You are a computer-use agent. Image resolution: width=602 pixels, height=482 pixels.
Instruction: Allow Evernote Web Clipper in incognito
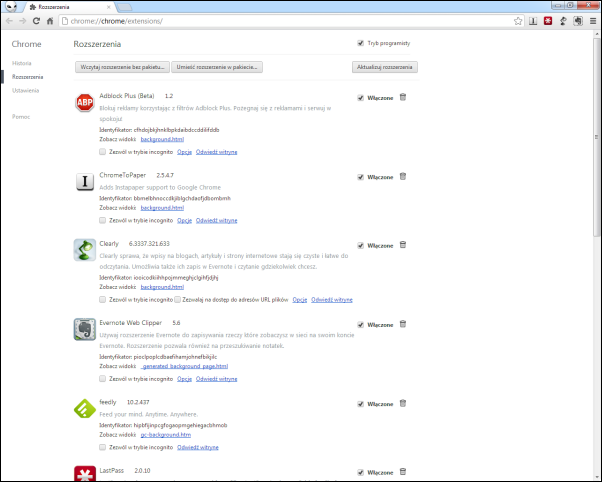103,379
